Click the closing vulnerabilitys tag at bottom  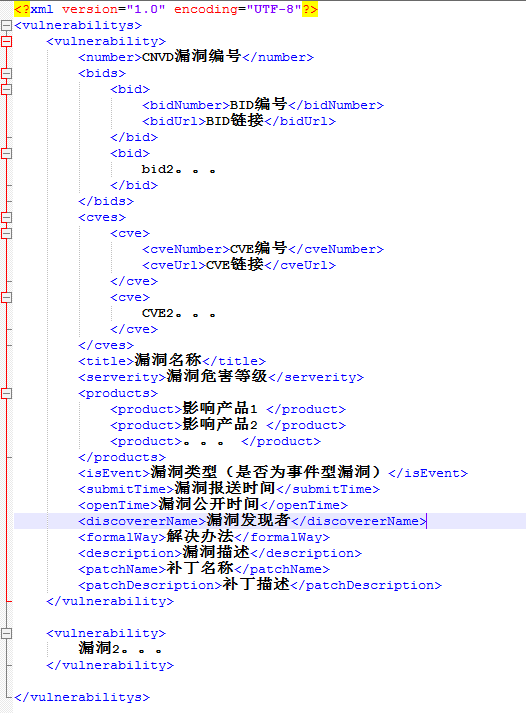[82, 697]
